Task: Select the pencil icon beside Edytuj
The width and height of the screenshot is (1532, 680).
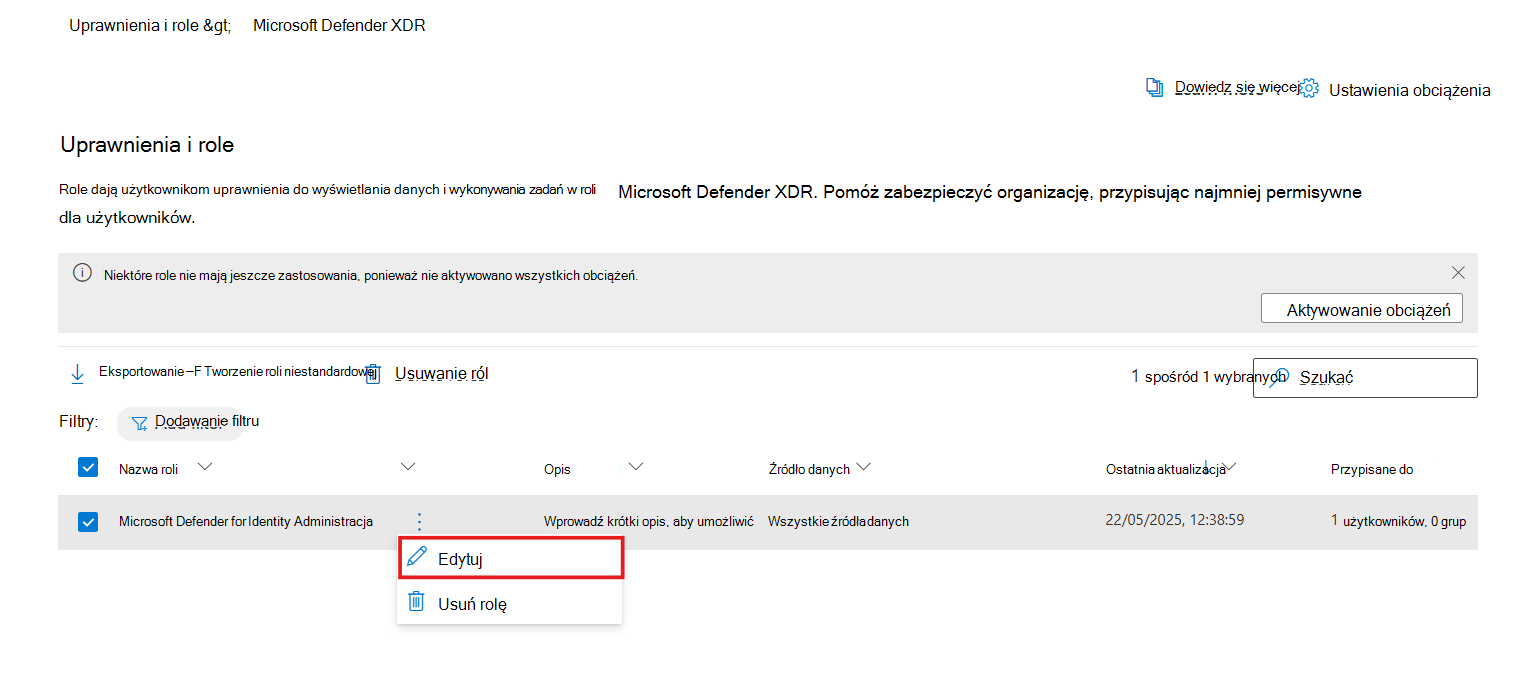Action: (417, 556)
